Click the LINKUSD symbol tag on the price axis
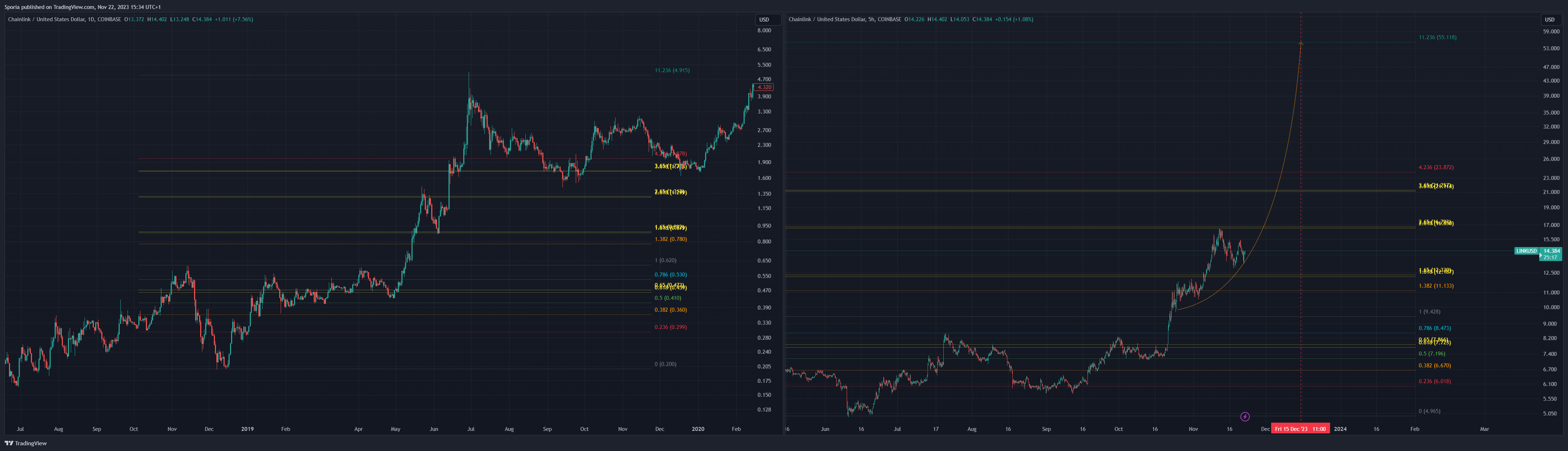 pyautogui.click(x=1526, y=251)
